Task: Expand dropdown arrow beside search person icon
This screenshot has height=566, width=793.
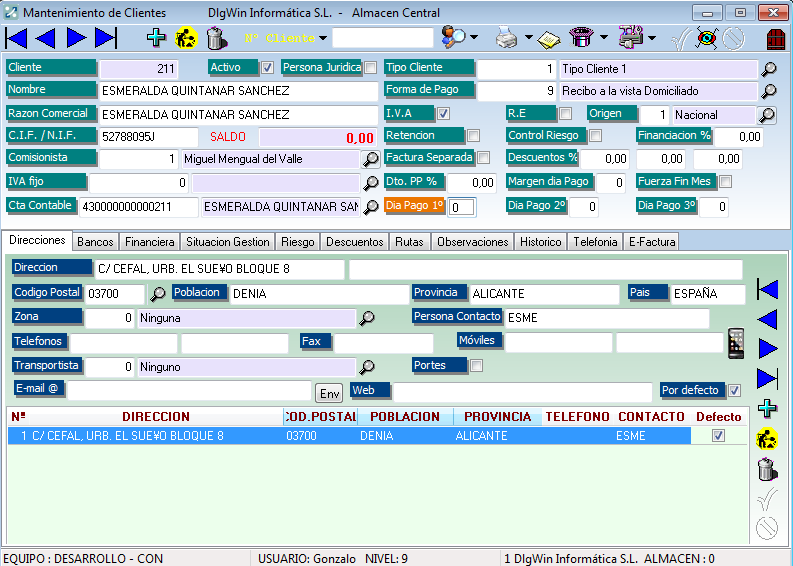Action: (x=474, y=37)
